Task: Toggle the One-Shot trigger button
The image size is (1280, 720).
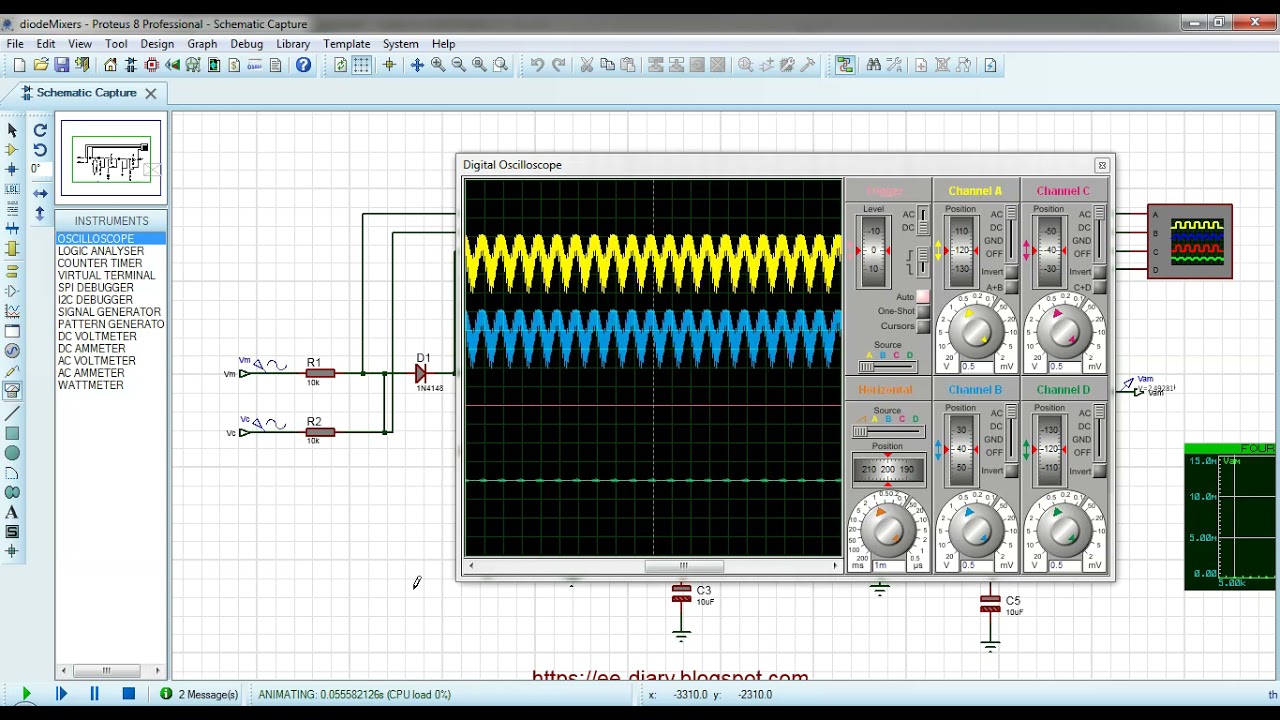Action: tap(923, 312)
